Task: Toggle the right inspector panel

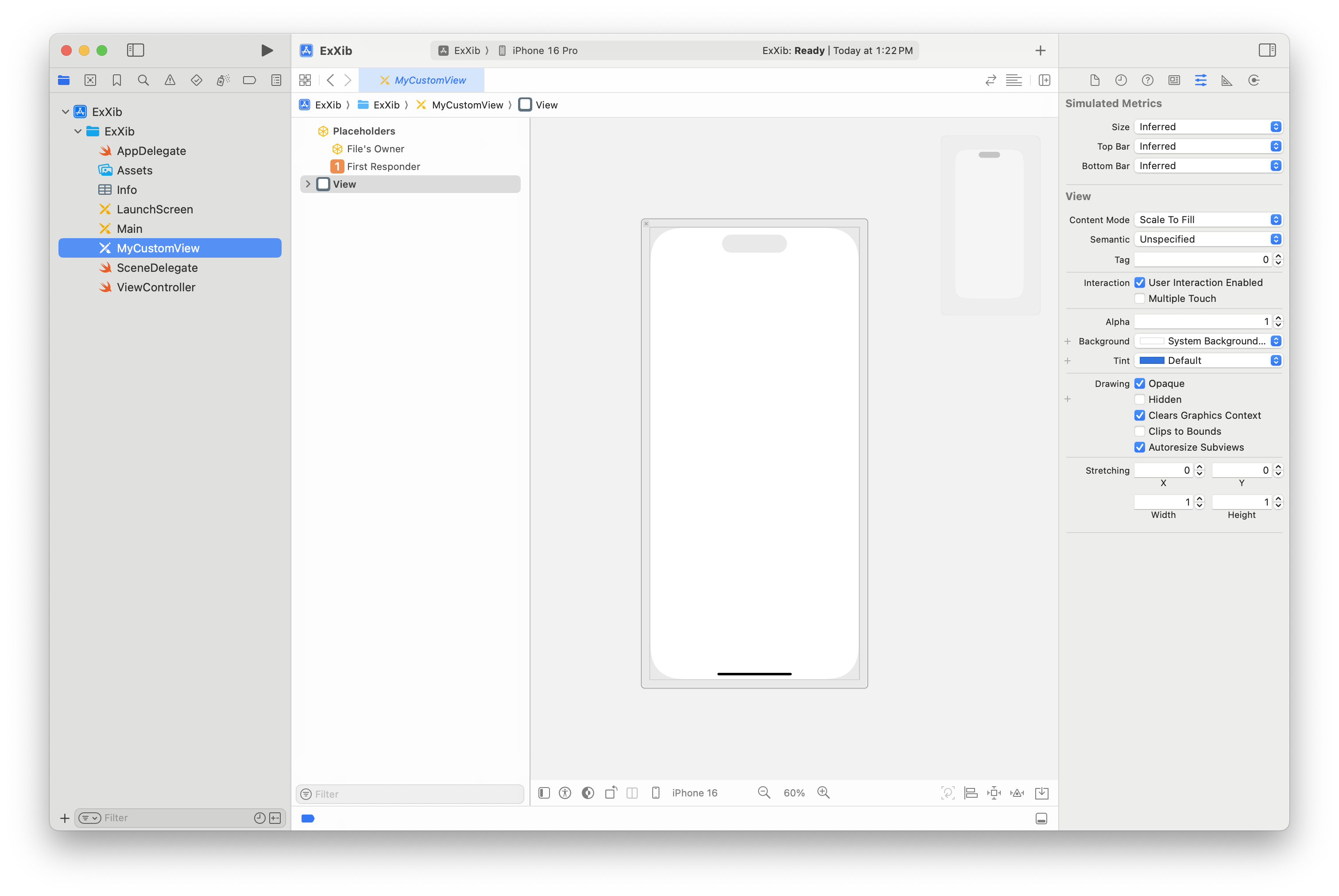Action: coord(1266,50)
